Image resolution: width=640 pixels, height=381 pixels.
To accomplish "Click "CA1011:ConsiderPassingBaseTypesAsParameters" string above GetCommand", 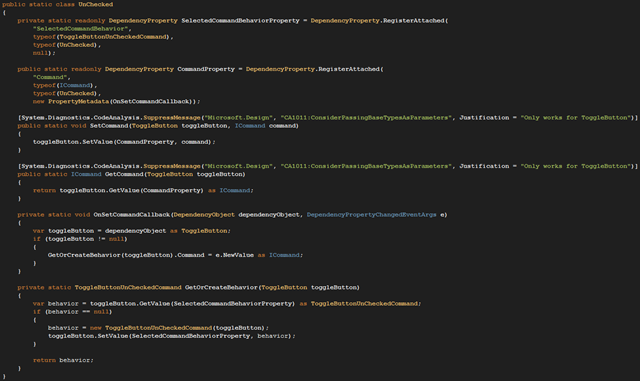I will (366, 166).
